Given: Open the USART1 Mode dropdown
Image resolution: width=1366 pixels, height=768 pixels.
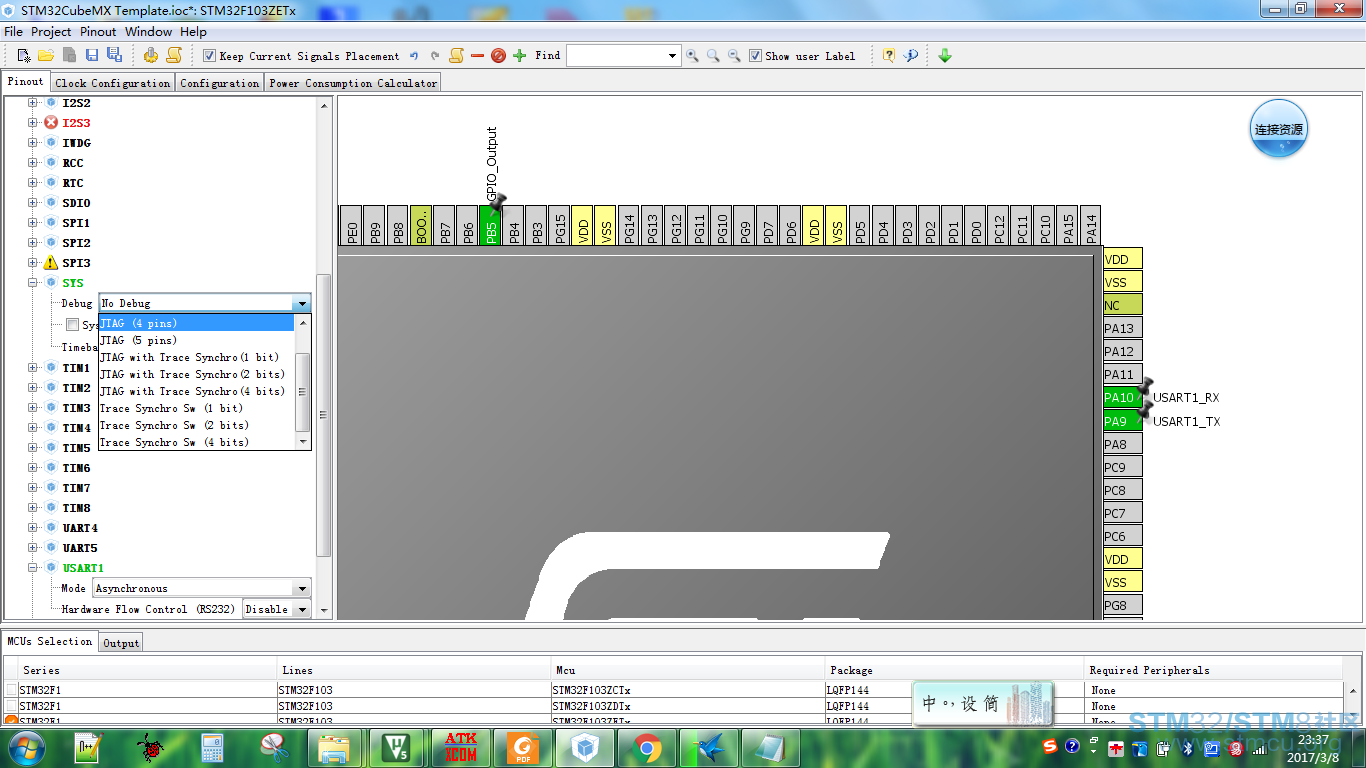Looking at the screenshot, I should 301,589.
